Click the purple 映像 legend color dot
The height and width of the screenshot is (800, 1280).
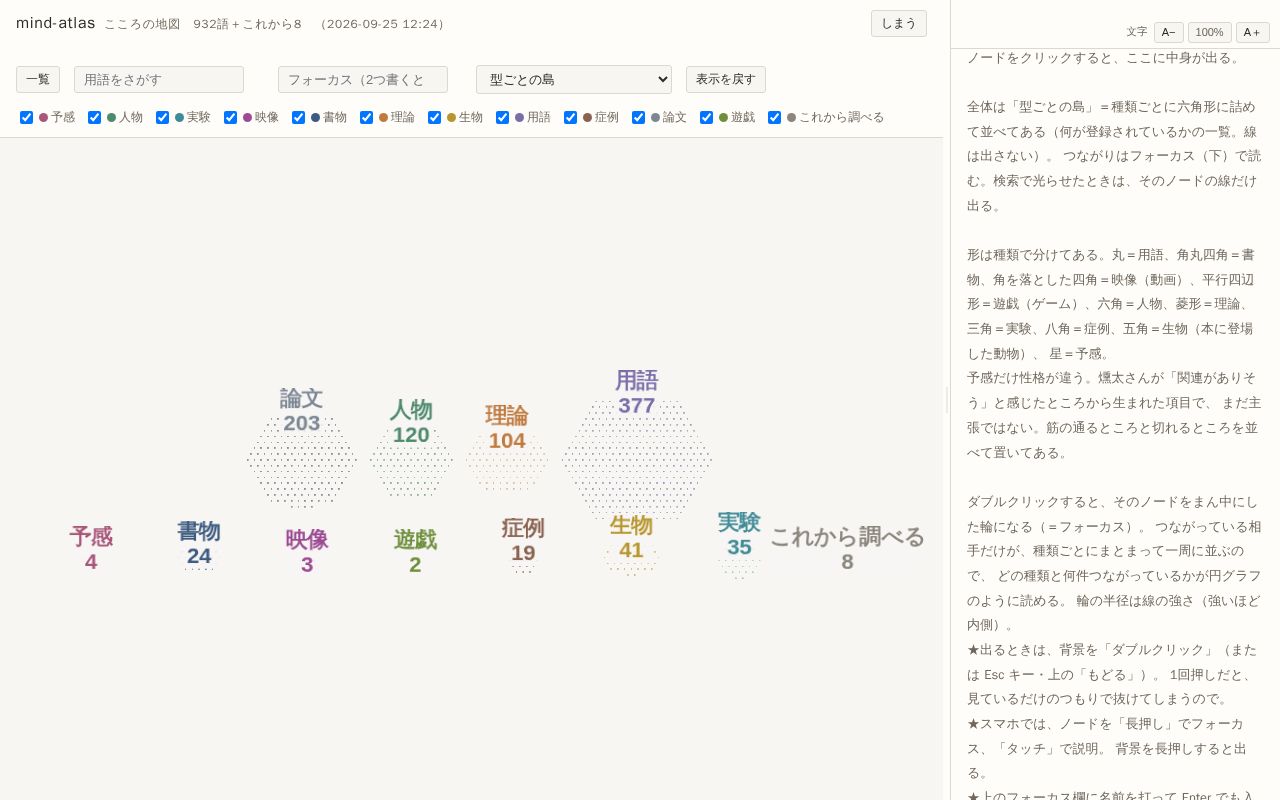click(x=248, y=118)
